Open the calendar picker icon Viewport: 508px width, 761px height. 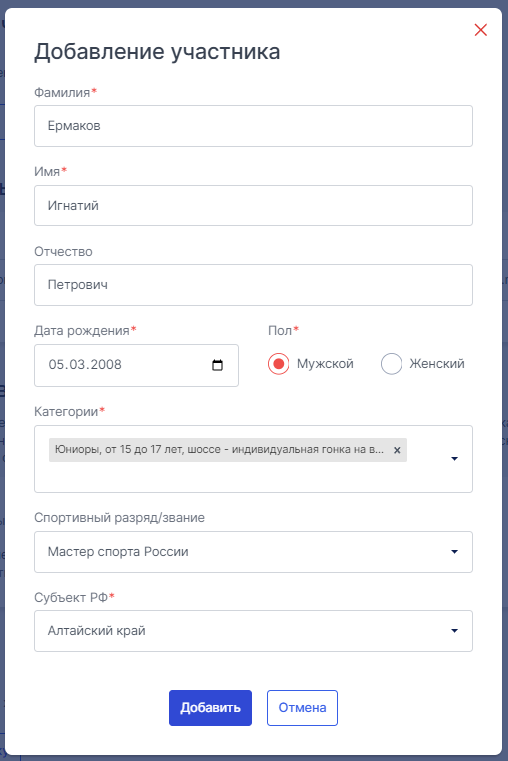pyautogui.click(x=217, y=365)
